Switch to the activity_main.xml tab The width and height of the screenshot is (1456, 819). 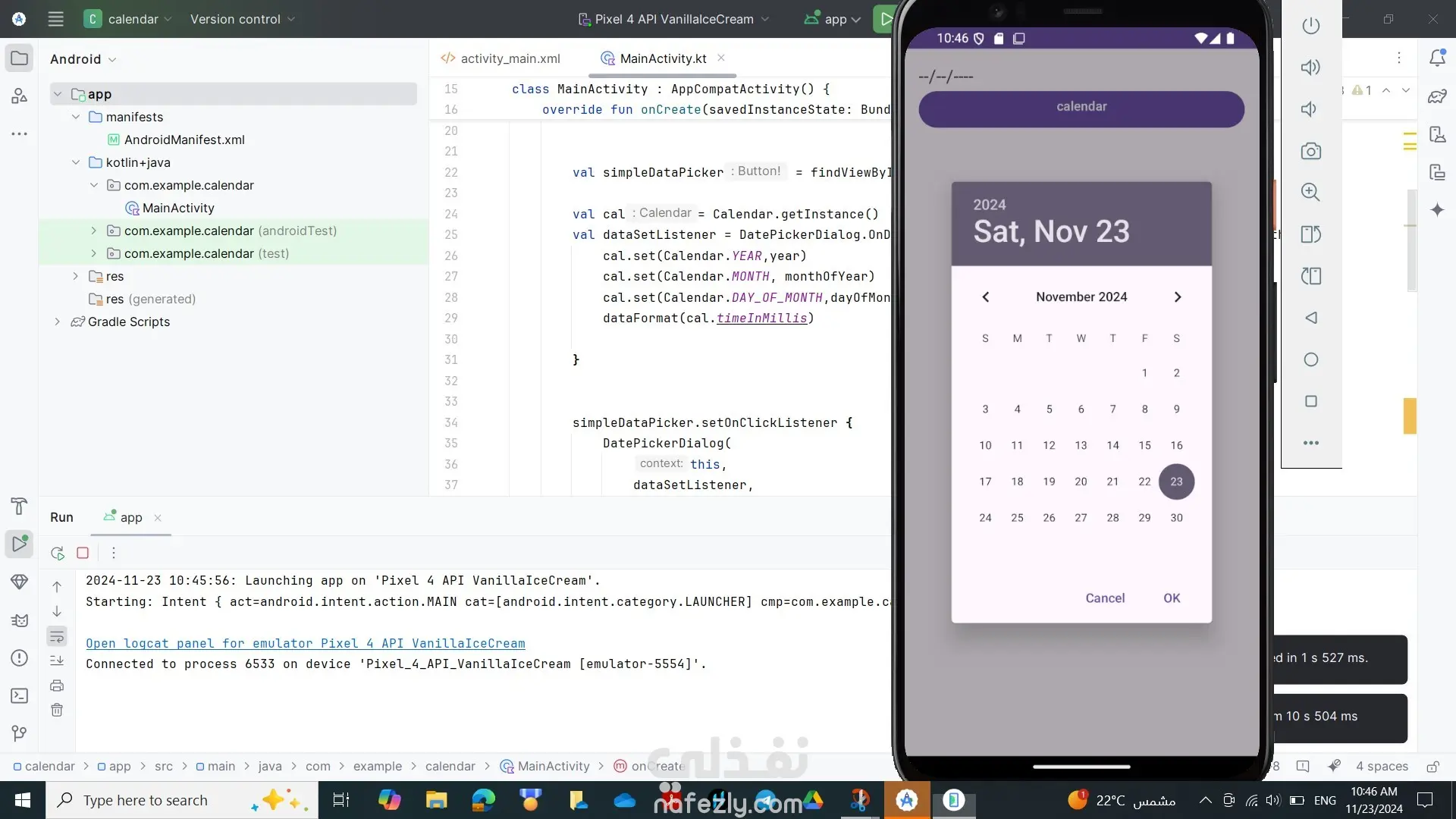[x=510, y=58]
